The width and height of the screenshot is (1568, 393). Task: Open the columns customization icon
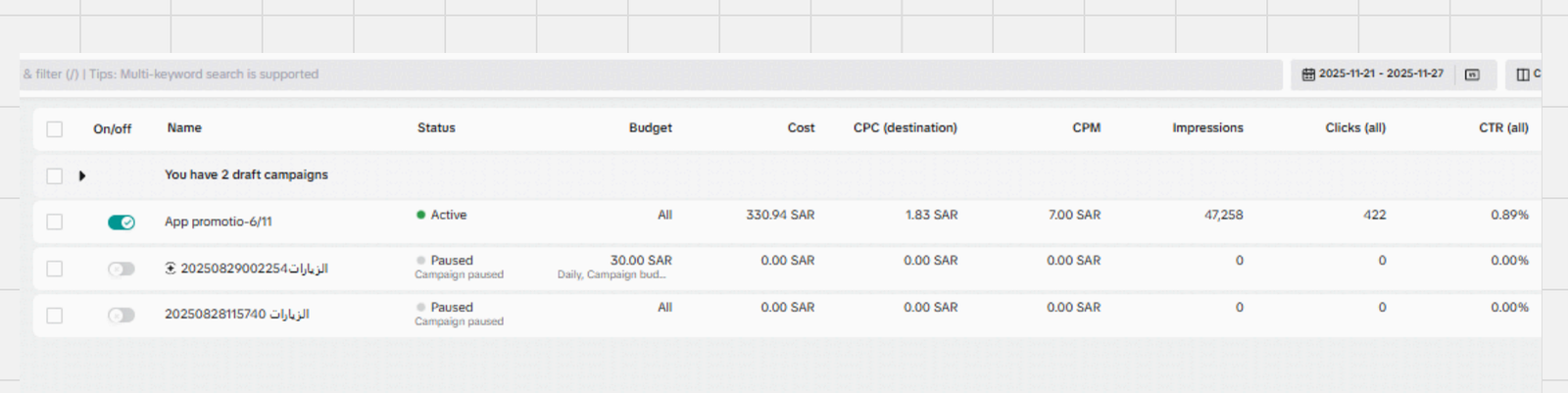click(1523, 74)
